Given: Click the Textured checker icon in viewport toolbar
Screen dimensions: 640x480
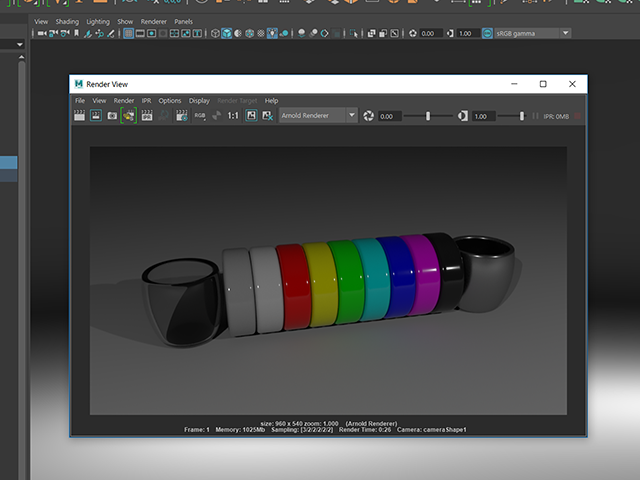Looking at the screenshot, I should click(261, 33).
